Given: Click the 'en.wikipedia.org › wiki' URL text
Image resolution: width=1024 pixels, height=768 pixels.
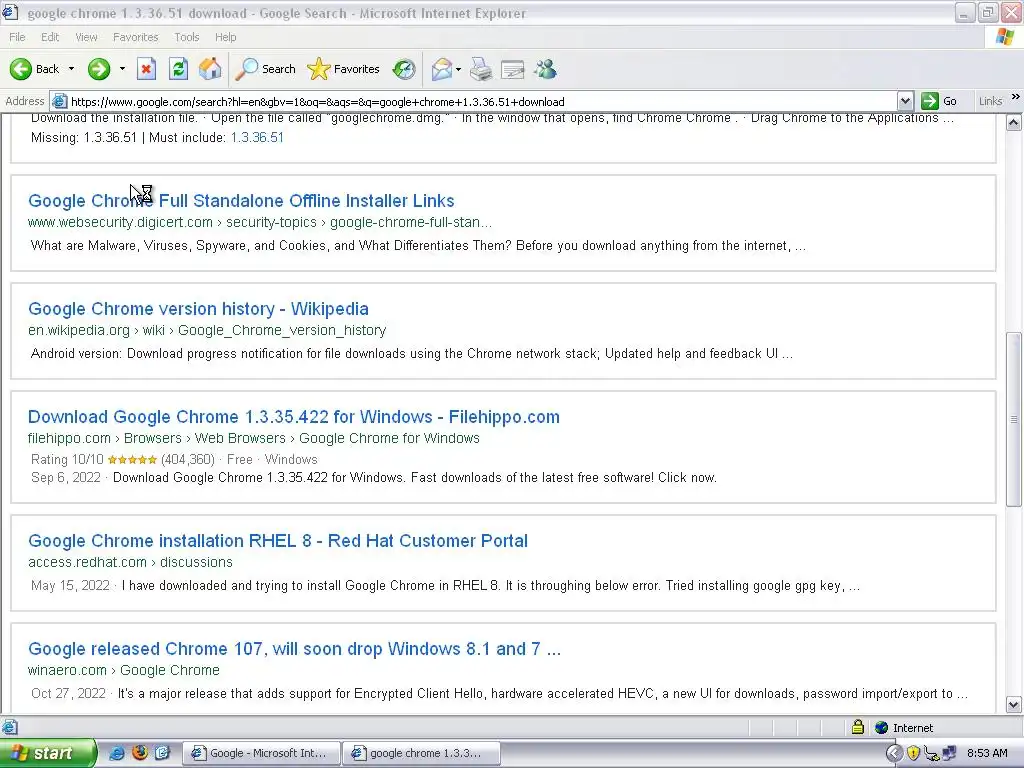Looking at the screenshot, I should point(96,330).
